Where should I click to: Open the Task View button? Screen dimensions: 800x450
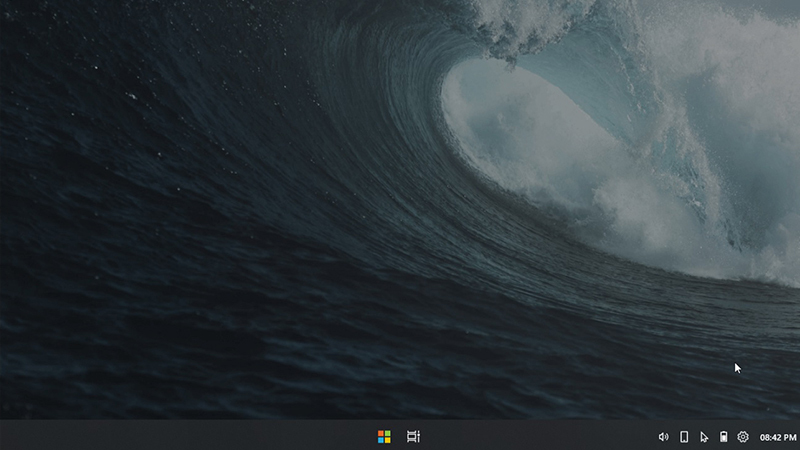coord(413,437)
